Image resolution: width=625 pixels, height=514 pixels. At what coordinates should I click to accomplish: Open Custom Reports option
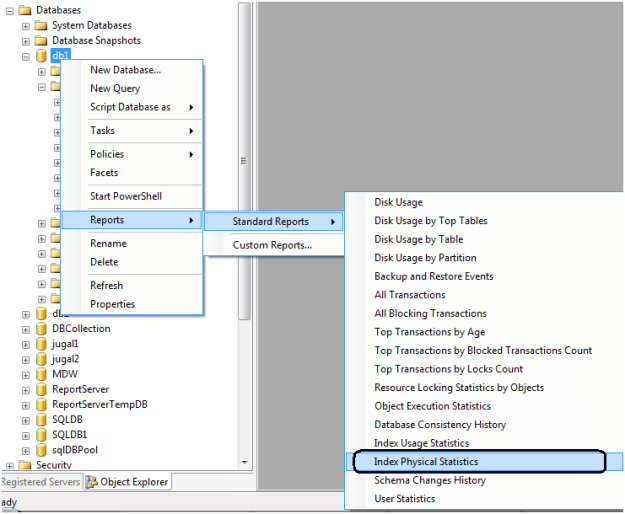point(272,245)
